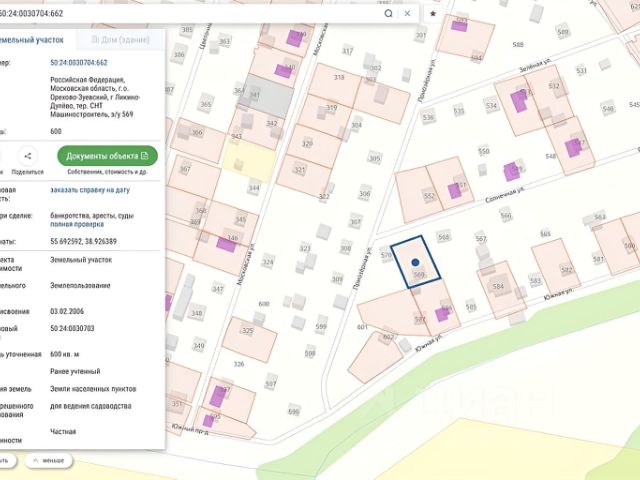Click the Землепользование value text
640x480 pixels.
pos(80,285)
